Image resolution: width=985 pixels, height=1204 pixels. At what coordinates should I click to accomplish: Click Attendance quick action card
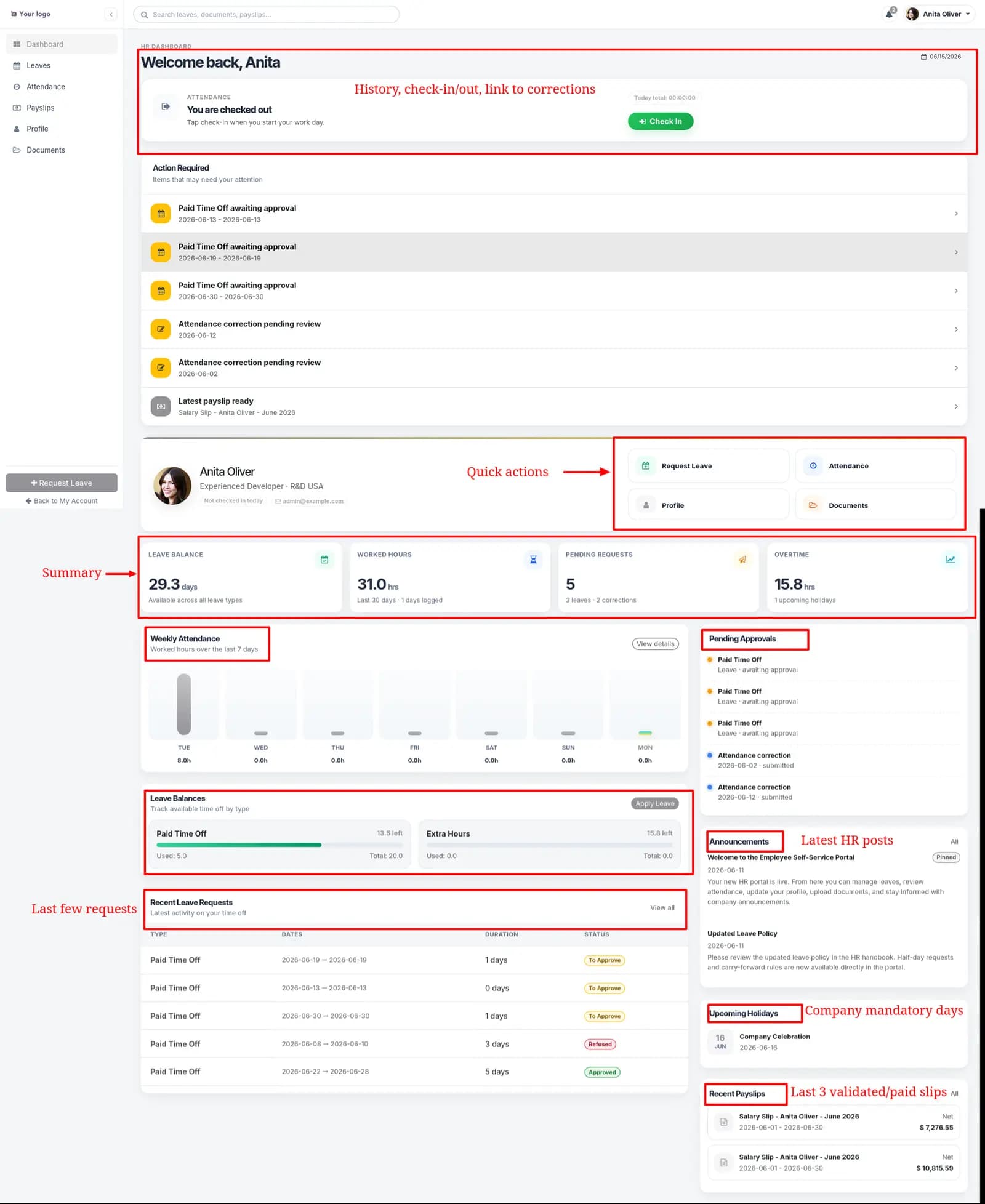point(875,466)
